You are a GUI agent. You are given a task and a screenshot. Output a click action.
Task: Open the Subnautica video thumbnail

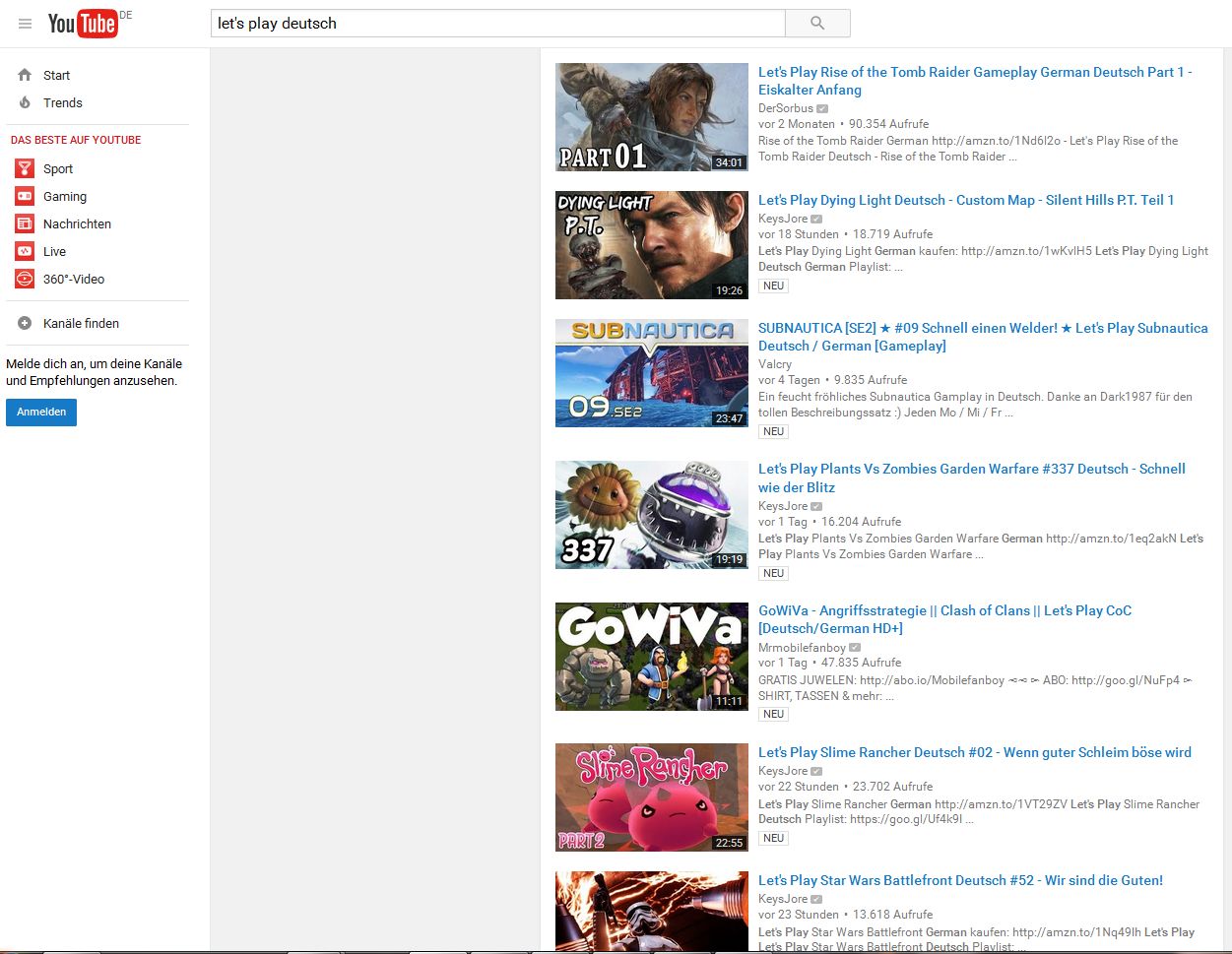coord(652,373)
